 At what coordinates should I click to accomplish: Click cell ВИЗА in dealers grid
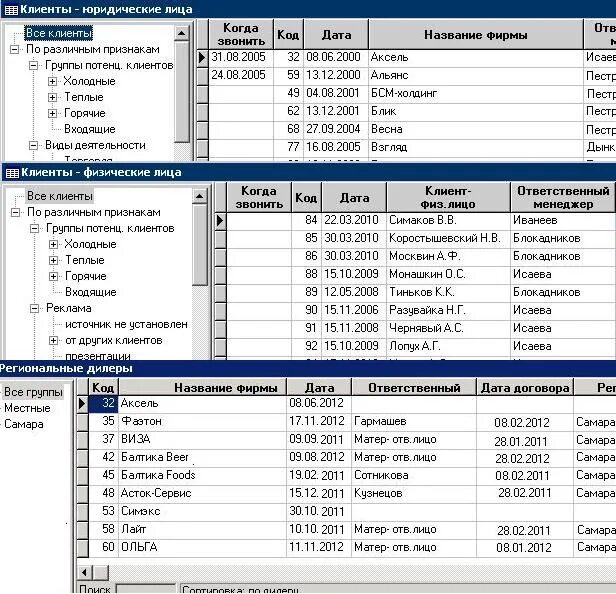pyautogui.click(x=202, y=439)
